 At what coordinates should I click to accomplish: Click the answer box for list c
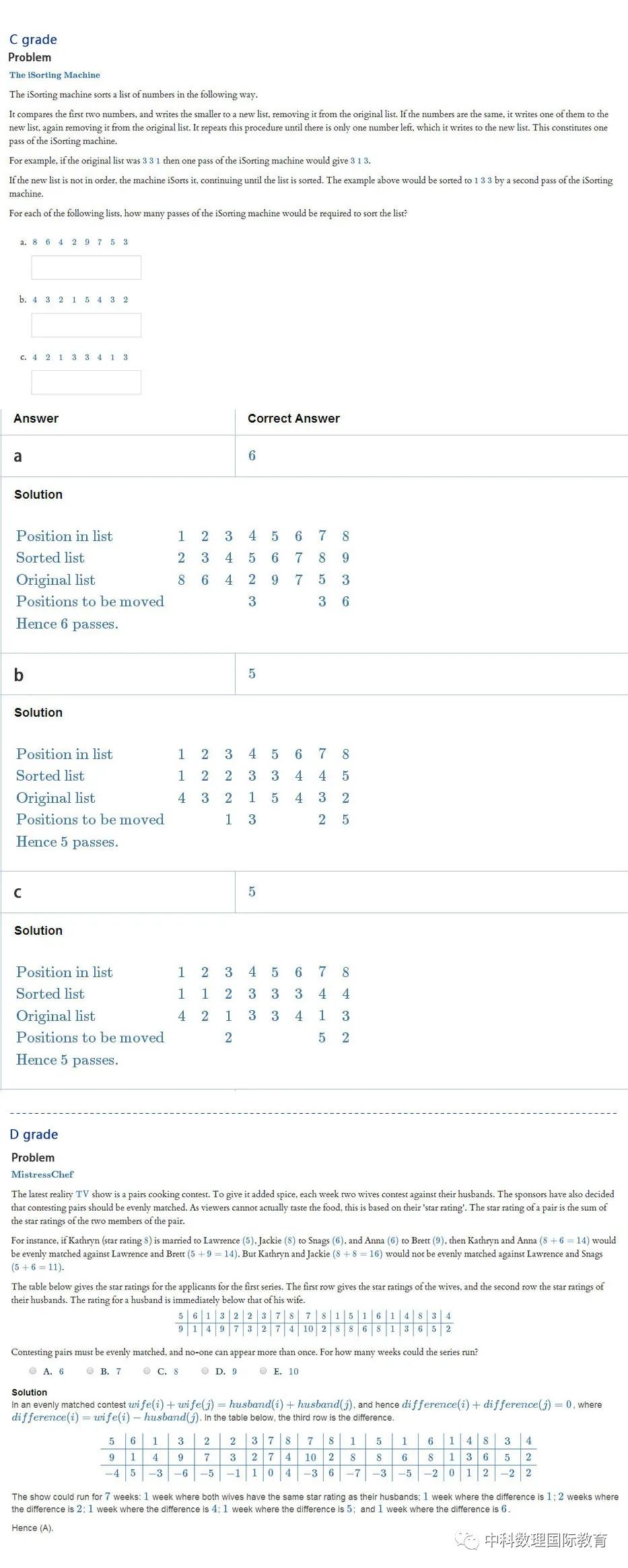coord(86,382)
